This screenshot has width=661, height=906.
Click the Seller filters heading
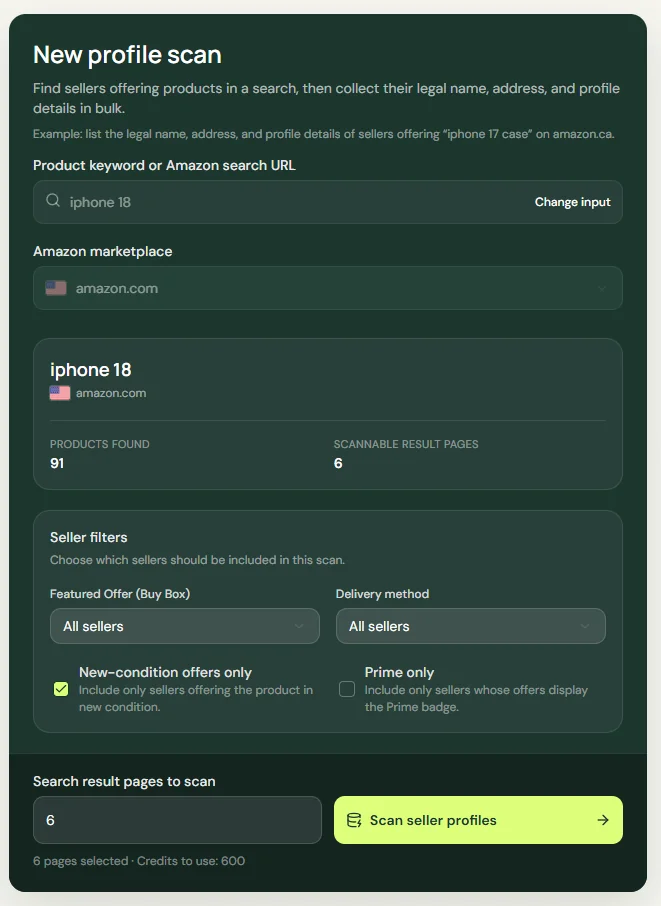(x=88, y=537)
